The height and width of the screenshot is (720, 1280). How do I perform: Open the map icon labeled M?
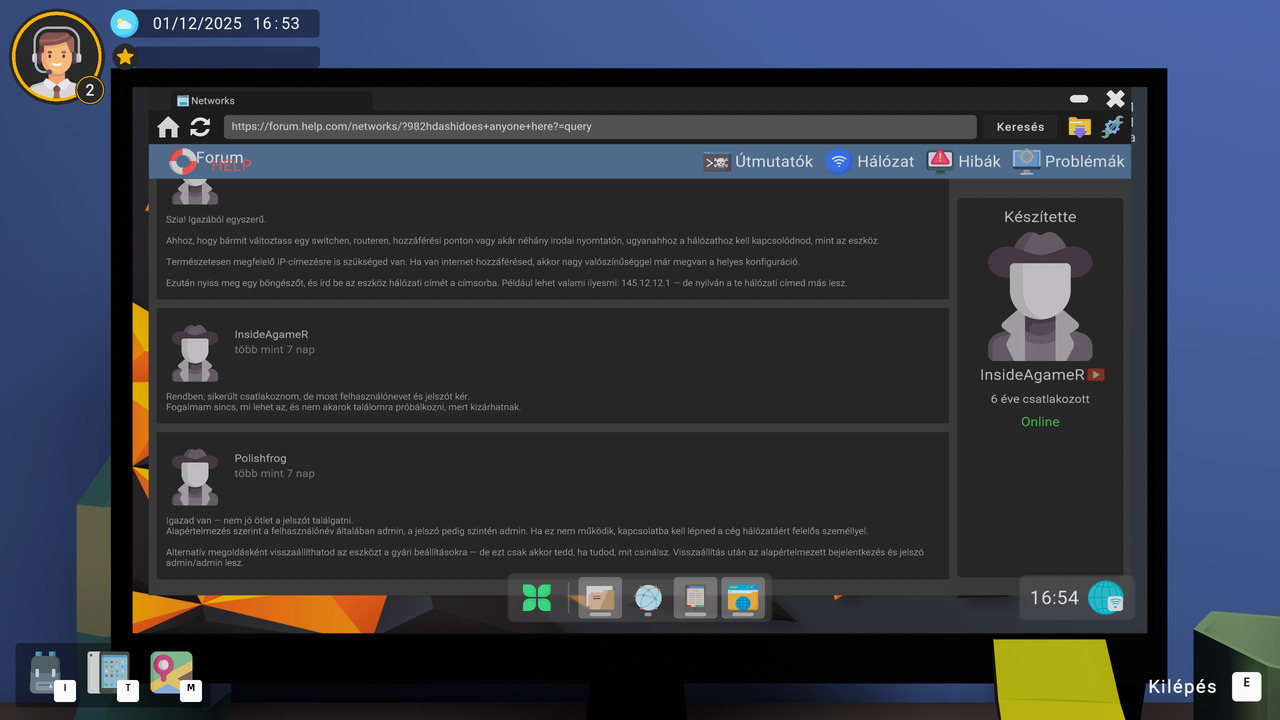click(172, 673)
